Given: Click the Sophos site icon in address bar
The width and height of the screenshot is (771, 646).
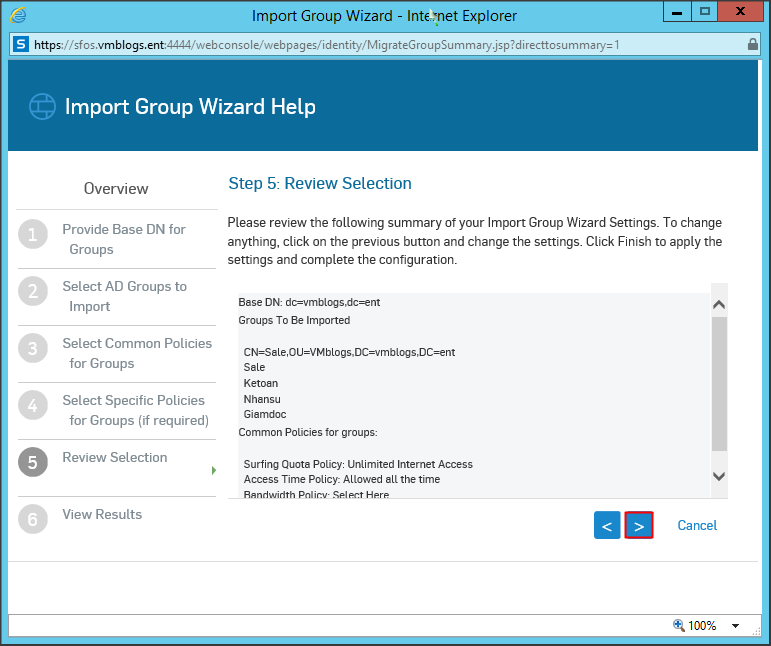Looking at the screenshot, I should pos(21,44).
